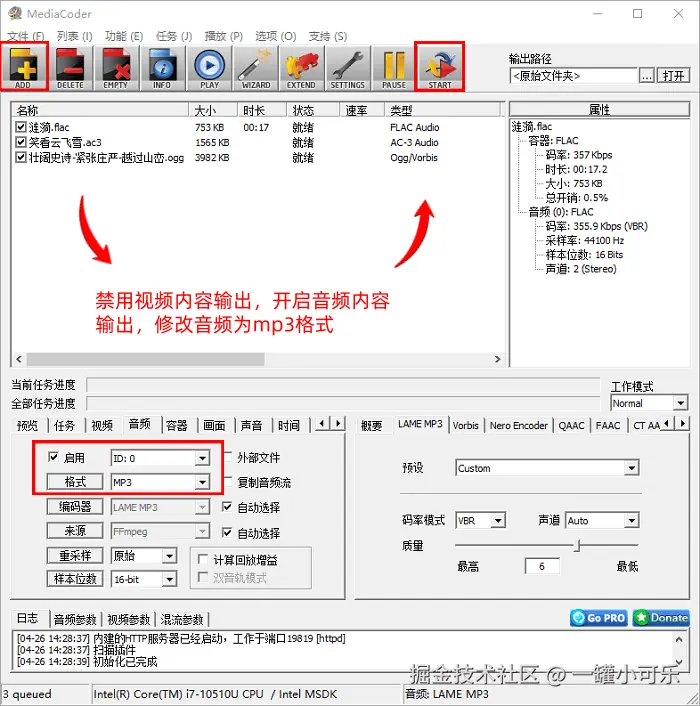700x706 pixels.
Task: Switch to the QAAC encoder tab
Action: (571, 425)
